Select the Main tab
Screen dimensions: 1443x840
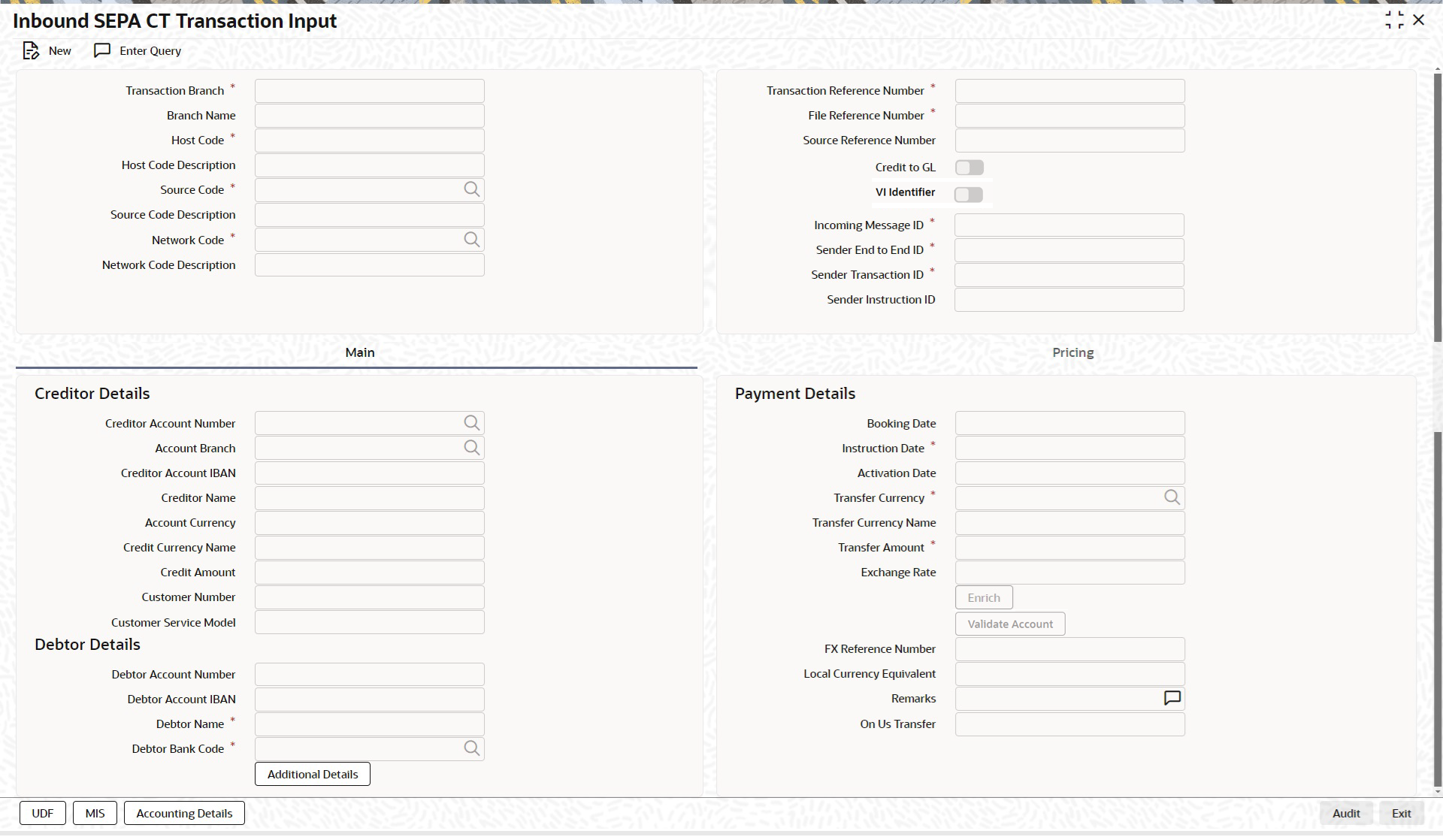pos(359,353)
